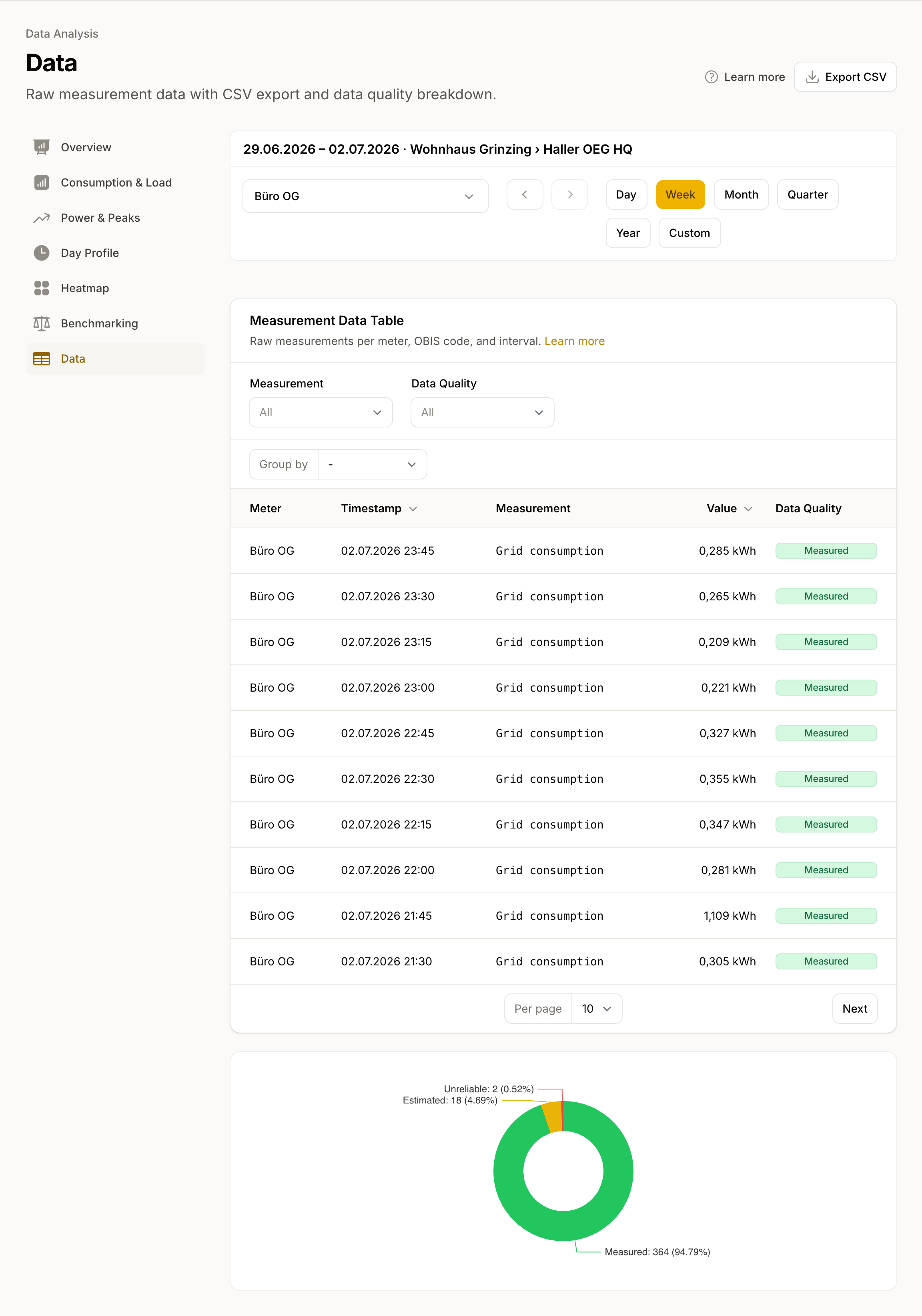Click the question mark help icon

[711, 77]
